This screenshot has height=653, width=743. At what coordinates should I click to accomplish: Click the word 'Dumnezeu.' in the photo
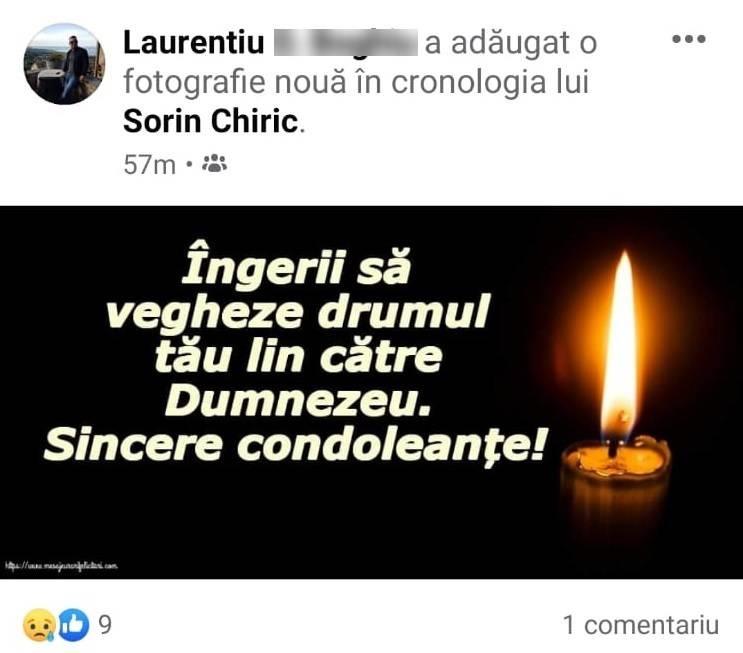[x=298, y=401]
